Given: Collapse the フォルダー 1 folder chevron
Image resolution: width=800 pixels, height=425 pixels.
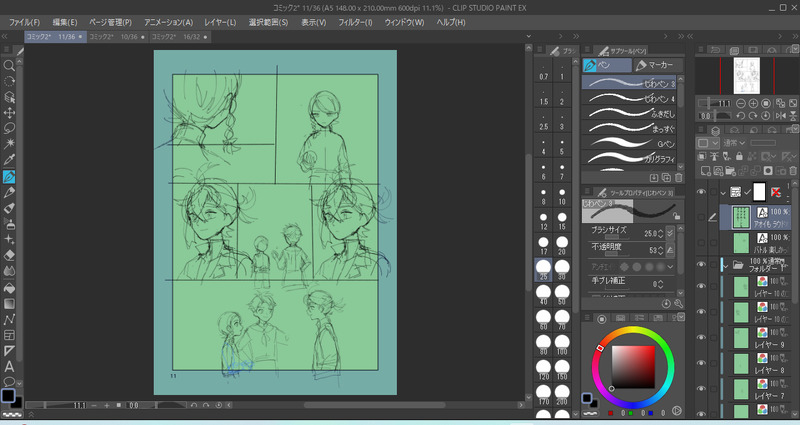Looking at the screenshot, I should (x=726, y=266).
